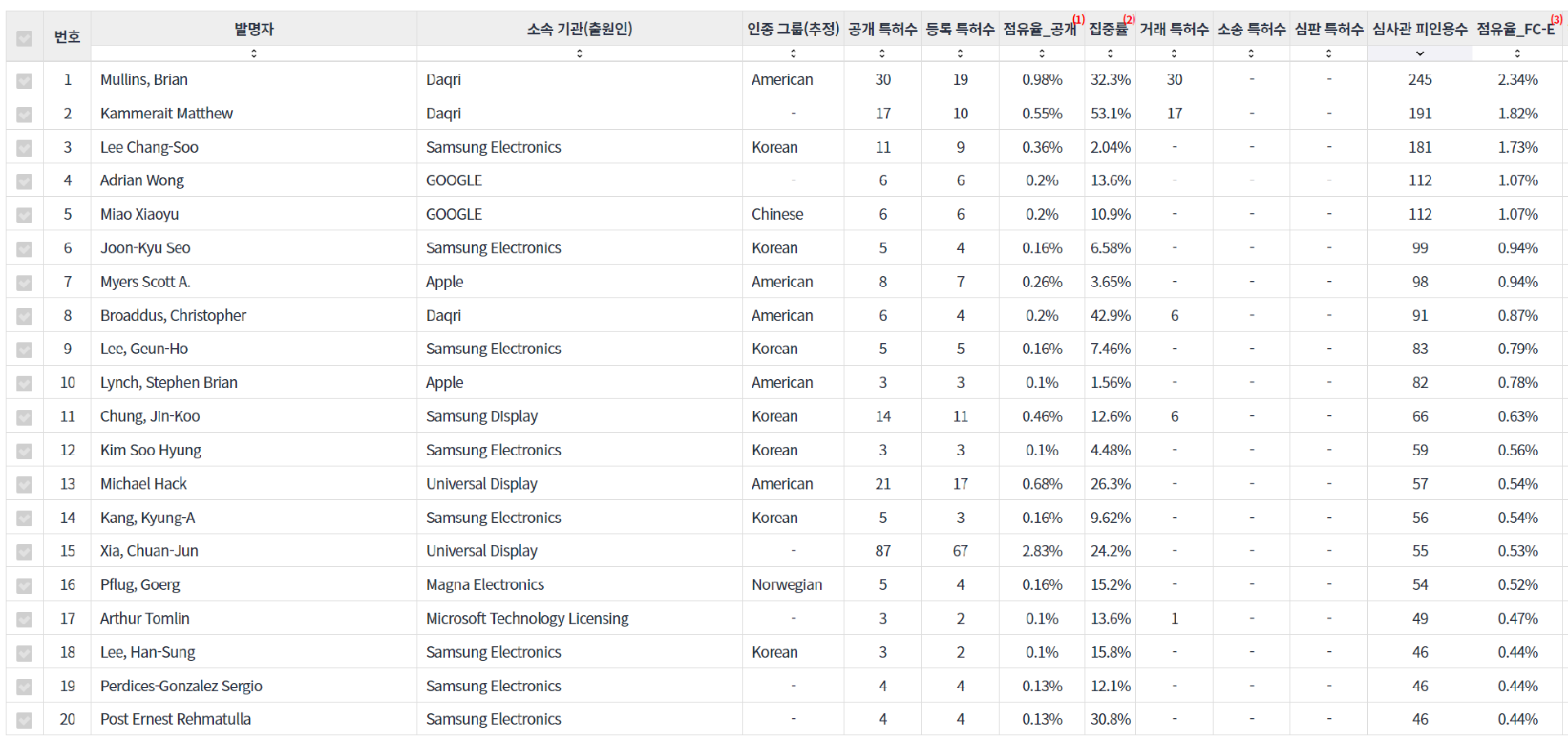
Task: Sort by 소속 기관(출원인) column arrow
Action: (580, 53)
